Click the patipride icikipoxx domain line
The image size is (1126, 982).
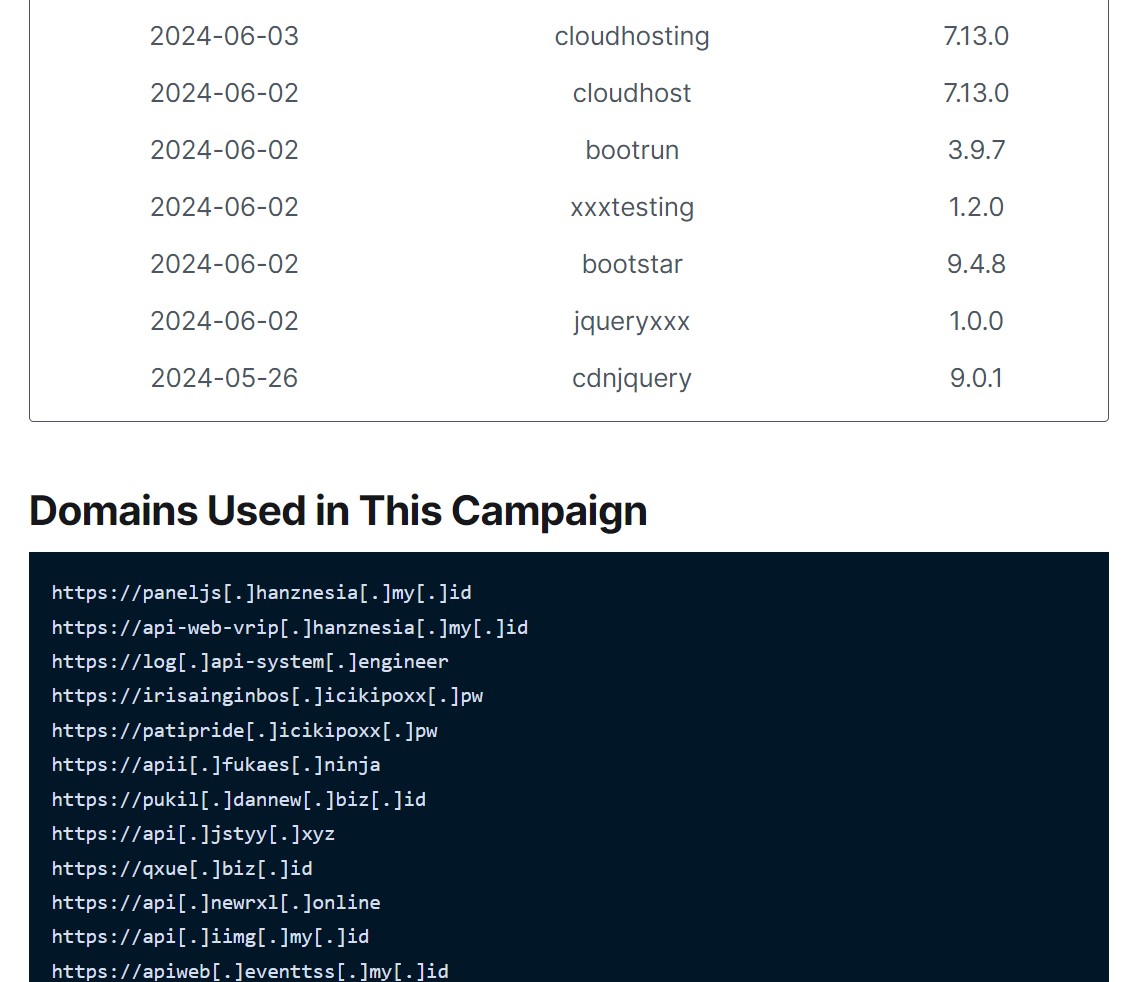point(245,731)
